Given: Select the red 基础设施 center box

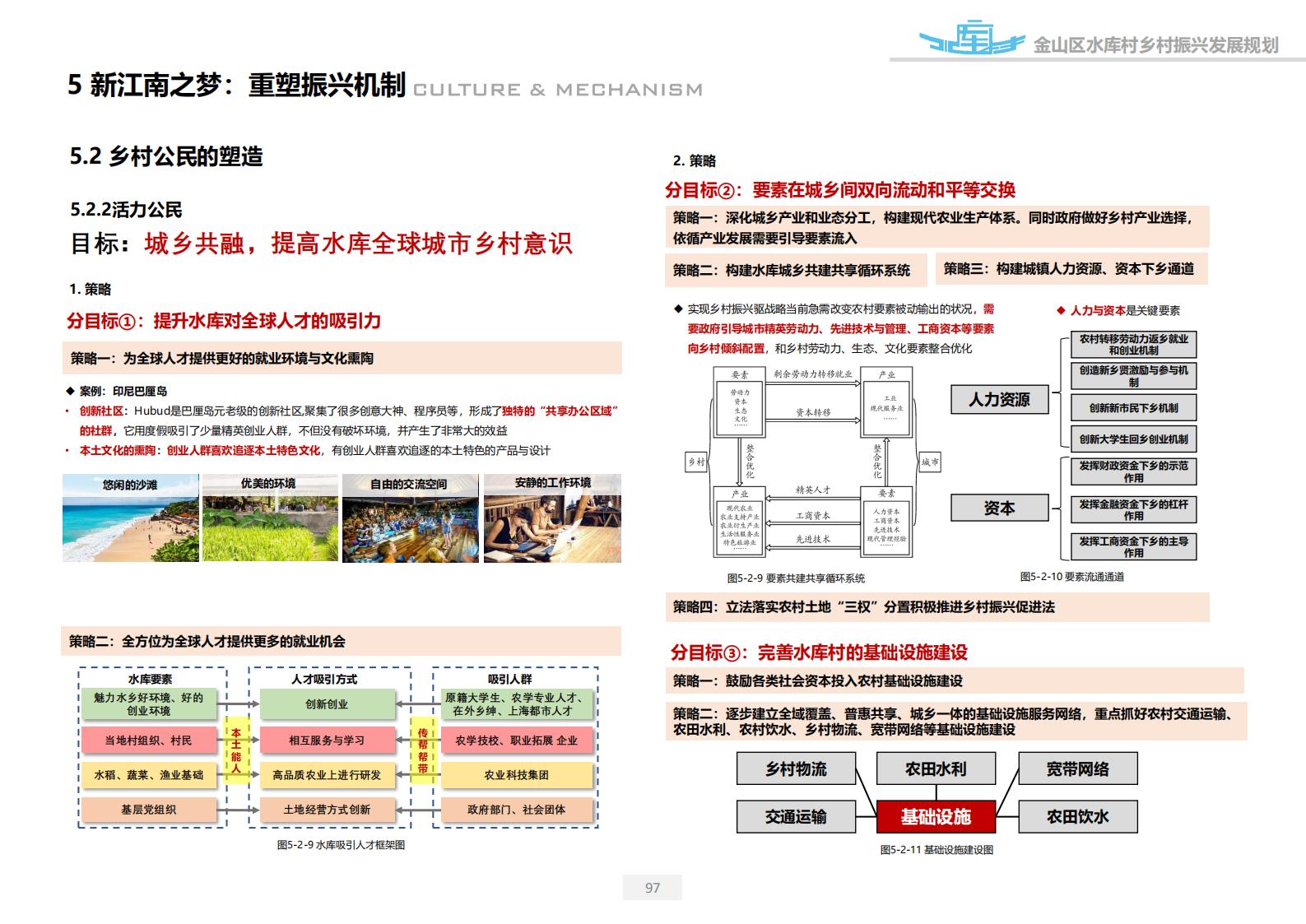Looking at the screenshot, I should pos(936,816).
